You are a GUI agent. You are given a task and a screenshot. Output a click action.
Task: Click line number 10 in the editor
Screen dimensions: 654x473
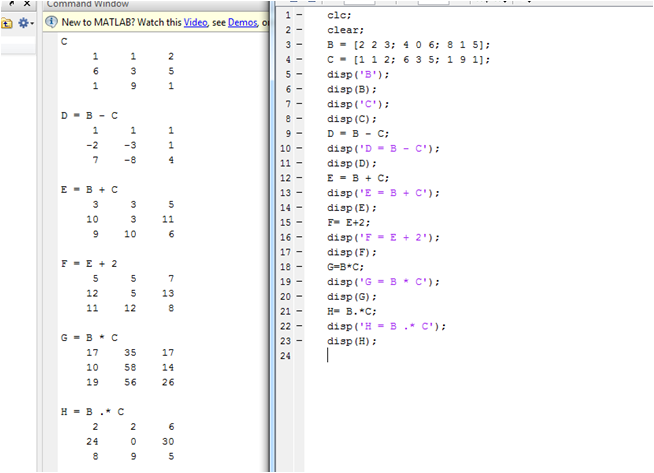[285, 148]
